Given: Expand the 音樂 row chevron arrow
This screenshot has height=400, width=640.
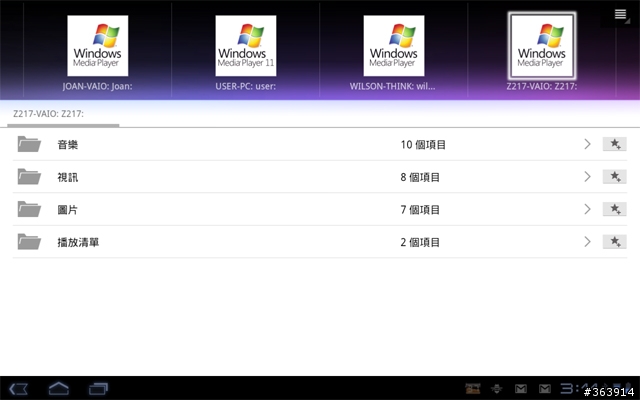Looking at the screenshot, I should [587, 144].
